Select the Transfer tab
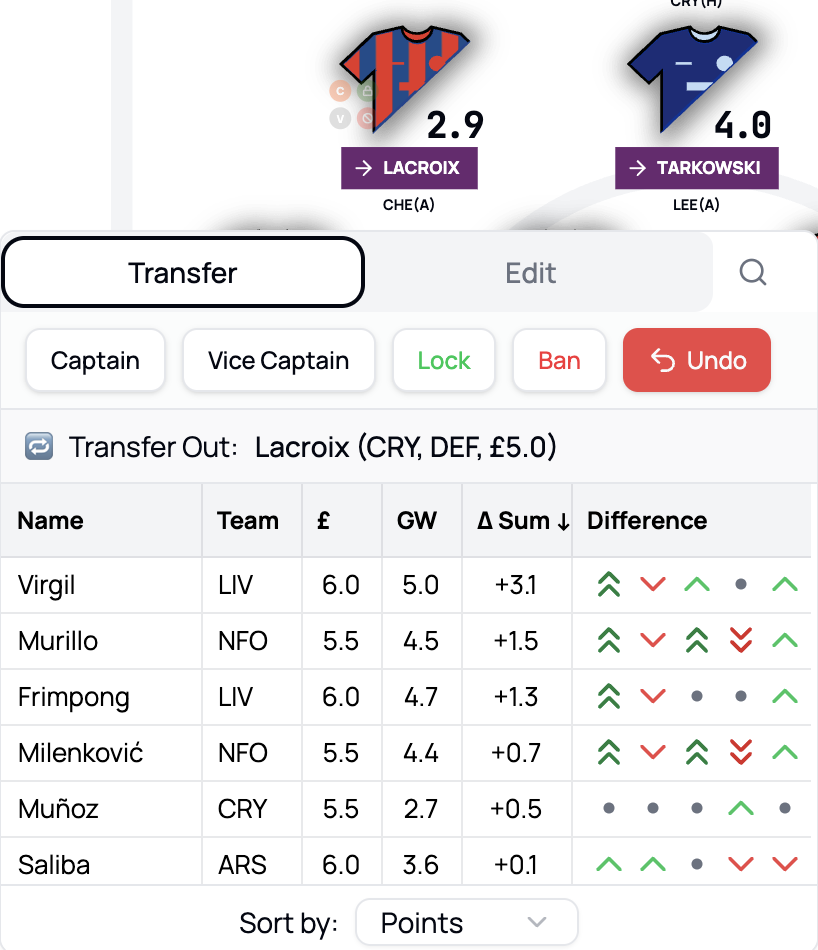818x950 pixels. [x=182, y=272]
